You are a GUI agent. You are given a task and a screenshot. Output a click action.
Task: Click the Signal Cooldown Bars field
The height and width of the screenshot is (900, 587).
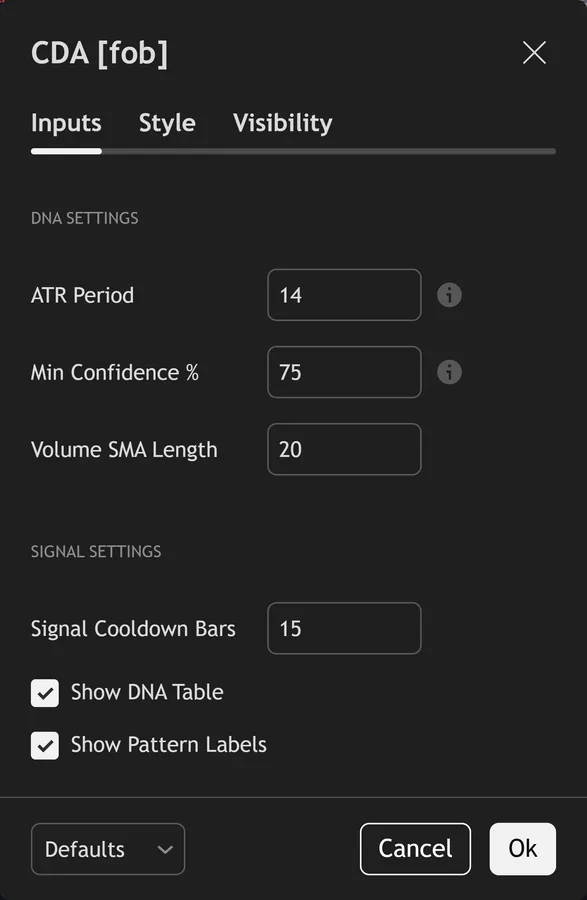pyautogui.click(x=344, y=629)
